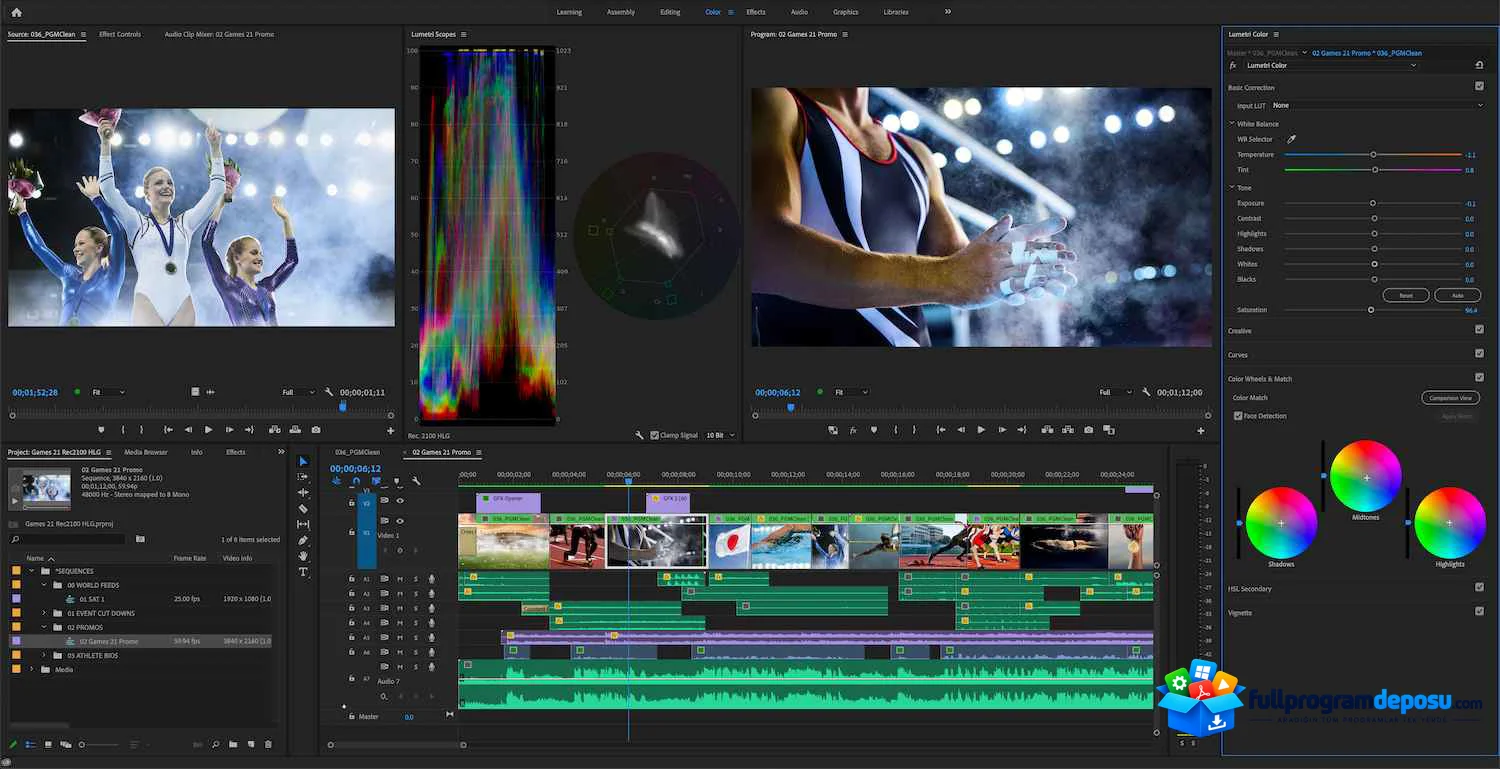Click the Auto tone button
Image resolution: width=1500 pixels, height=769 pixels.
(1457, 295)
